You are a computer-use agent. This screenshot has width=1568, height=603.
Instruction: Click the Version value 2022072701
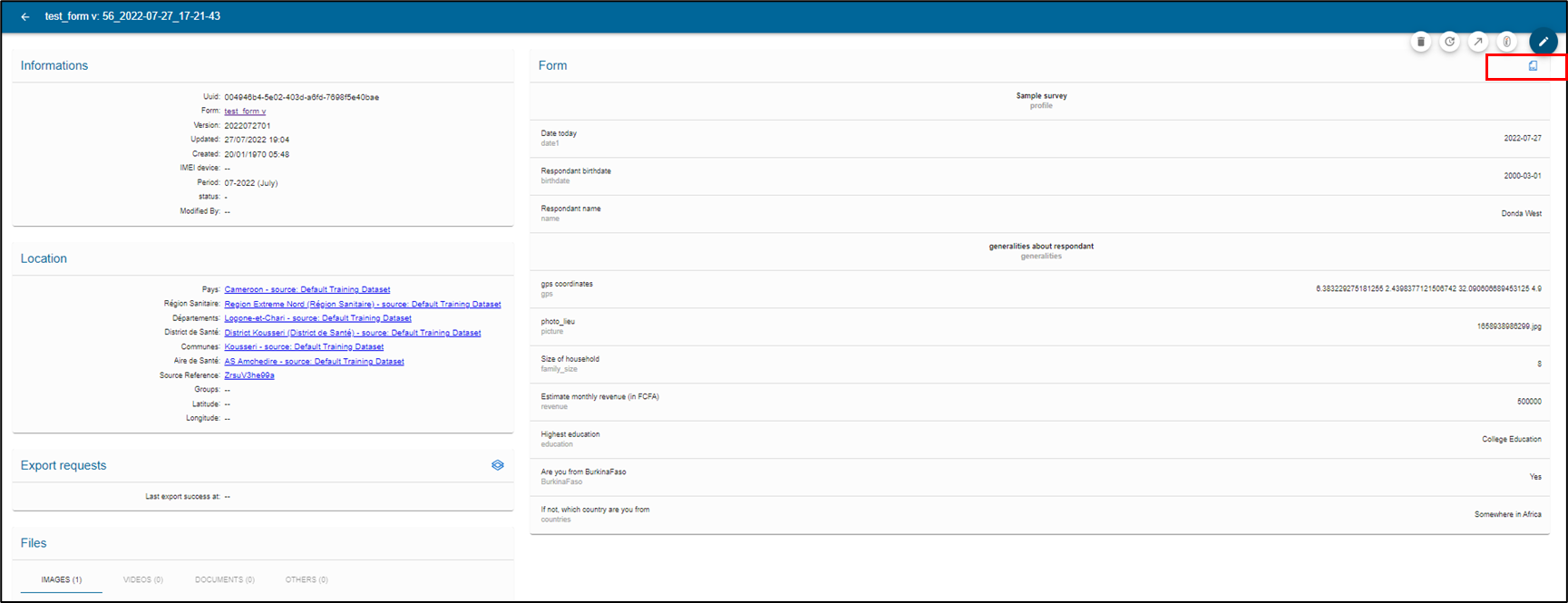(x=248, y=126)
